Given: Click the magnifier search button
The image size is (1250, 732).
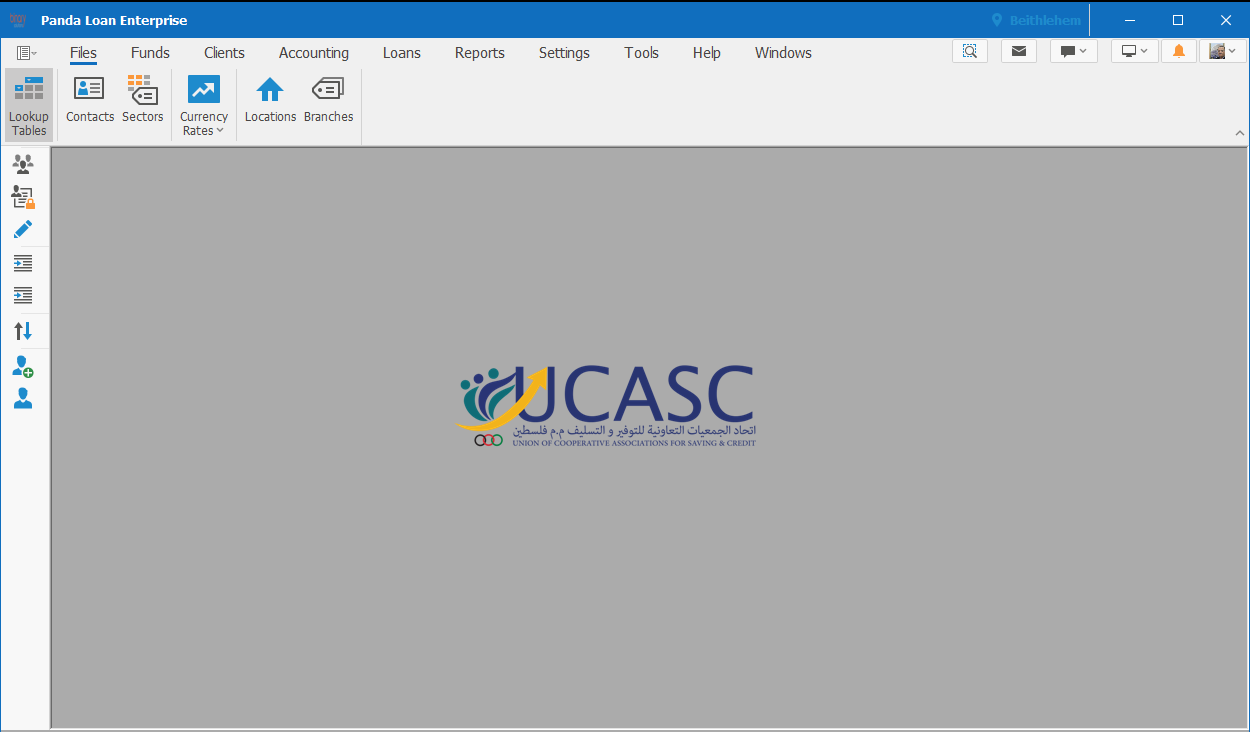Looking at the screenshot, I should [x=970, y=51].
